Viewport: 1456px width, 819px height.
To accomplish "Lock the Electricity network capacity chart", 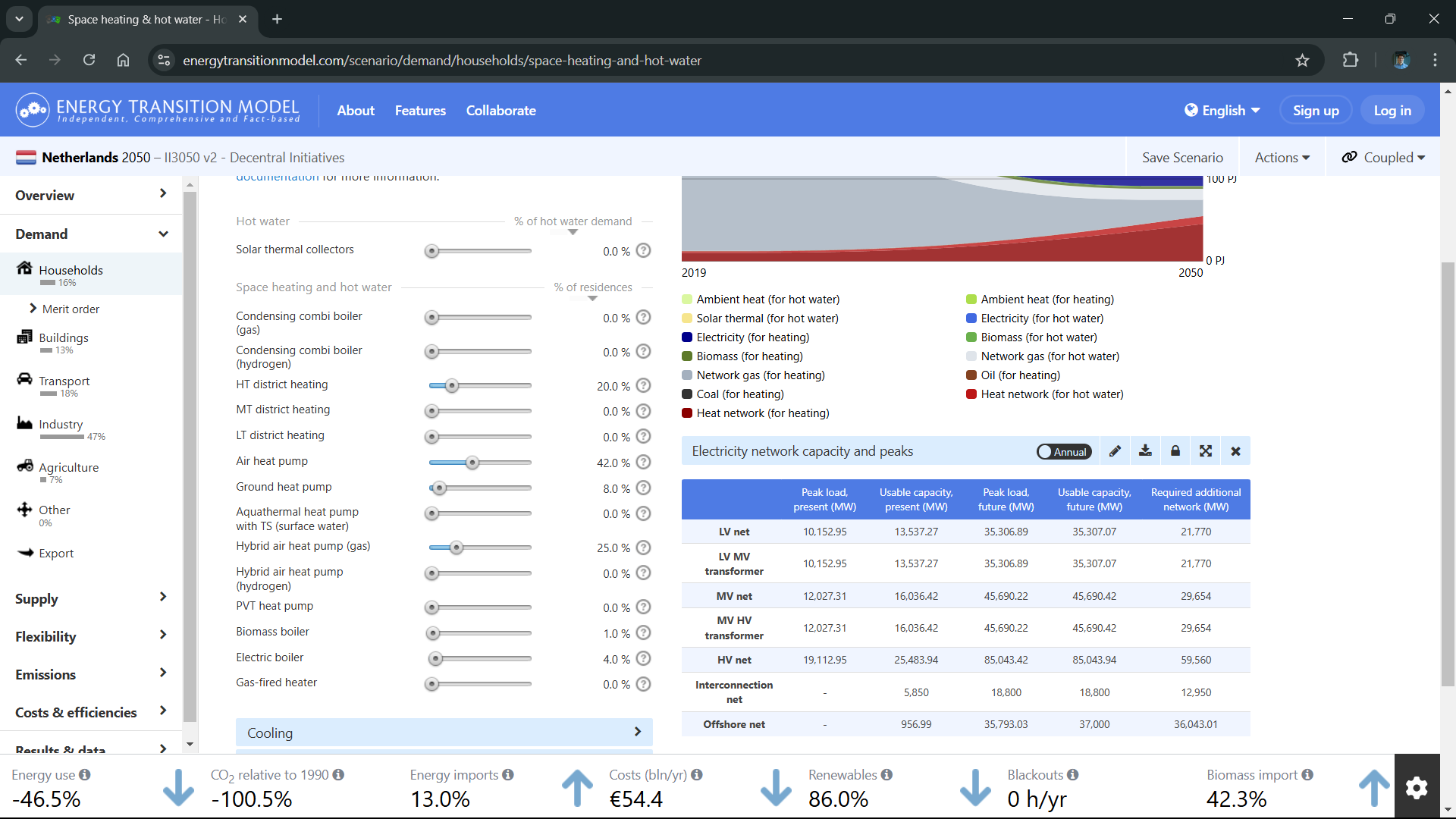I will [x=1175, y=451].
